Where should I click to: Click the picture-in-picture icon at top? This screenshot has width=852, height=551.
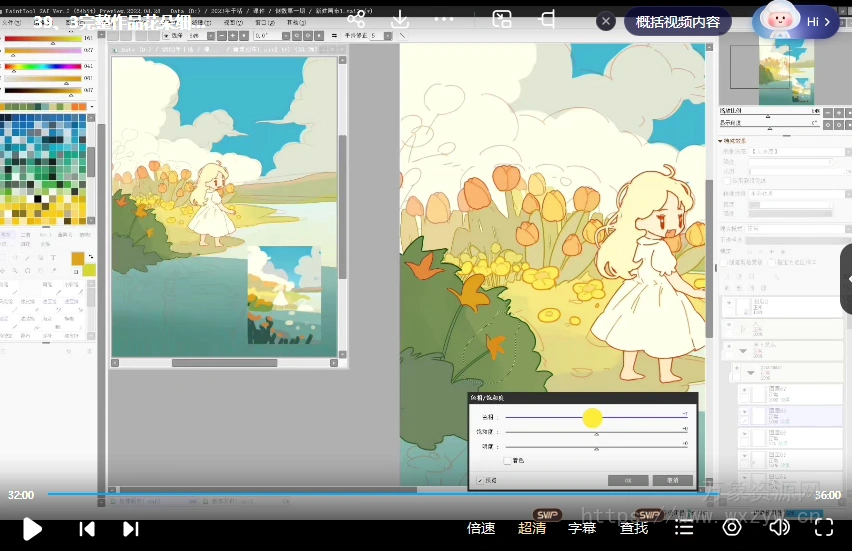click(502, 20)
